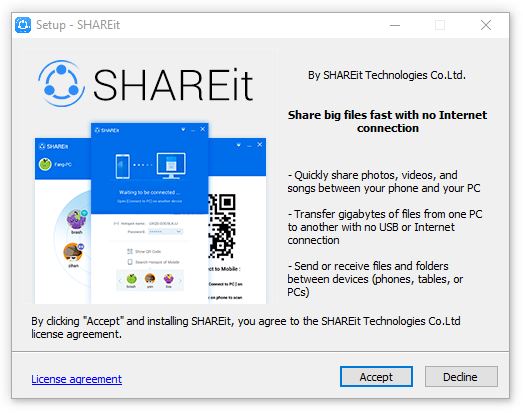
Task: Close the Setup - SHAREit window
Action: 486,25
